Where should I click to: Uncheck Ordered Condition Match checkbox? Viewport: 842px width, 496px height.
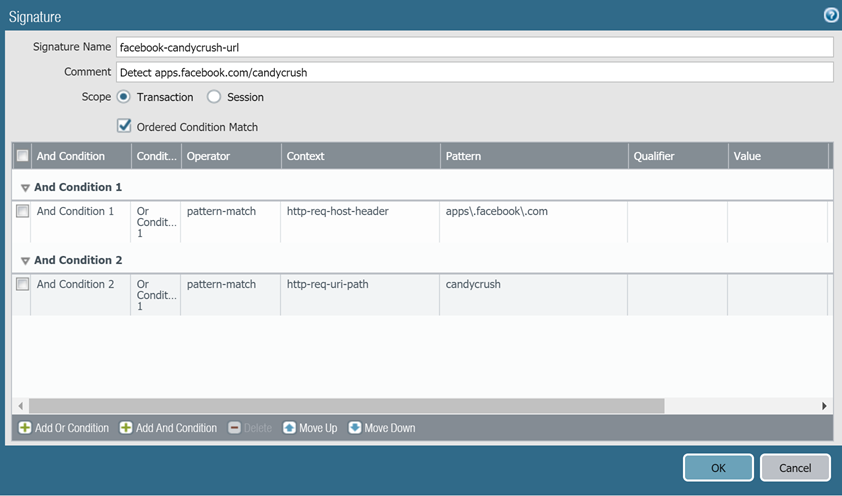pos(124,126)
